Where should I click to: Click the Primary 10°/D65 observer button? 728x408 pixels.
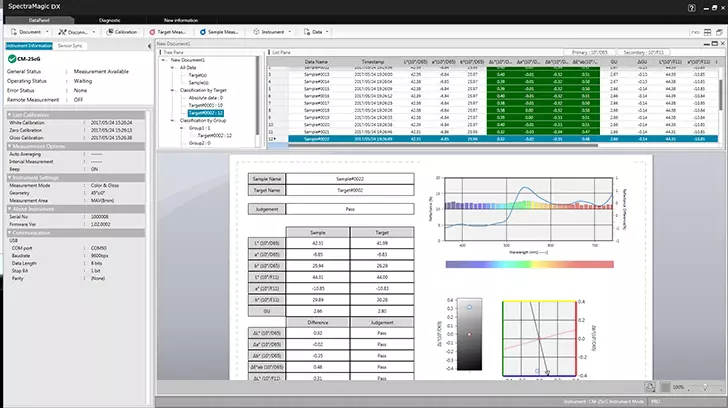592,52
